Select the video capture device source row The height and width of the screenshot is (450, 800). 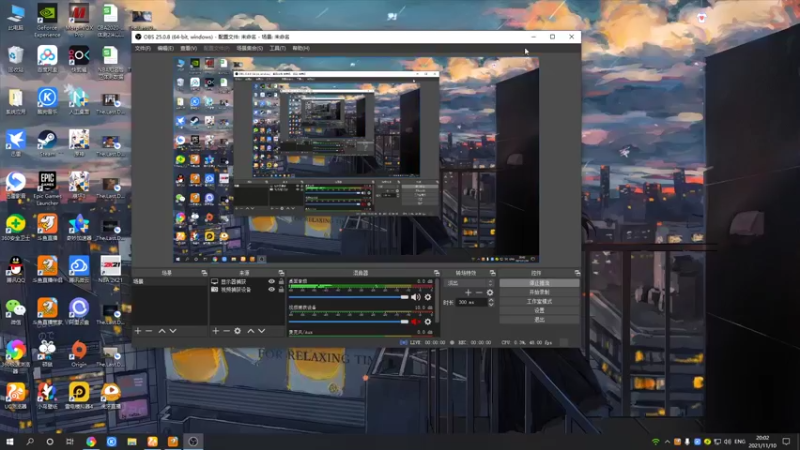[247, 289]
